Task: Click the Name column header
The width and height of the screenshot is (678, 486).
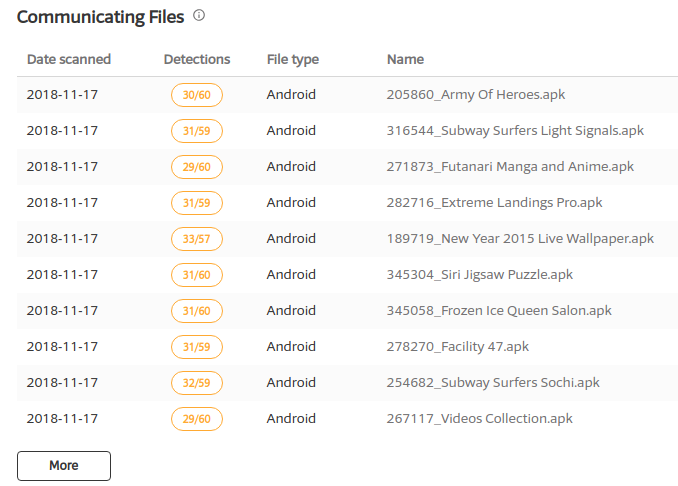Action: 405,59
